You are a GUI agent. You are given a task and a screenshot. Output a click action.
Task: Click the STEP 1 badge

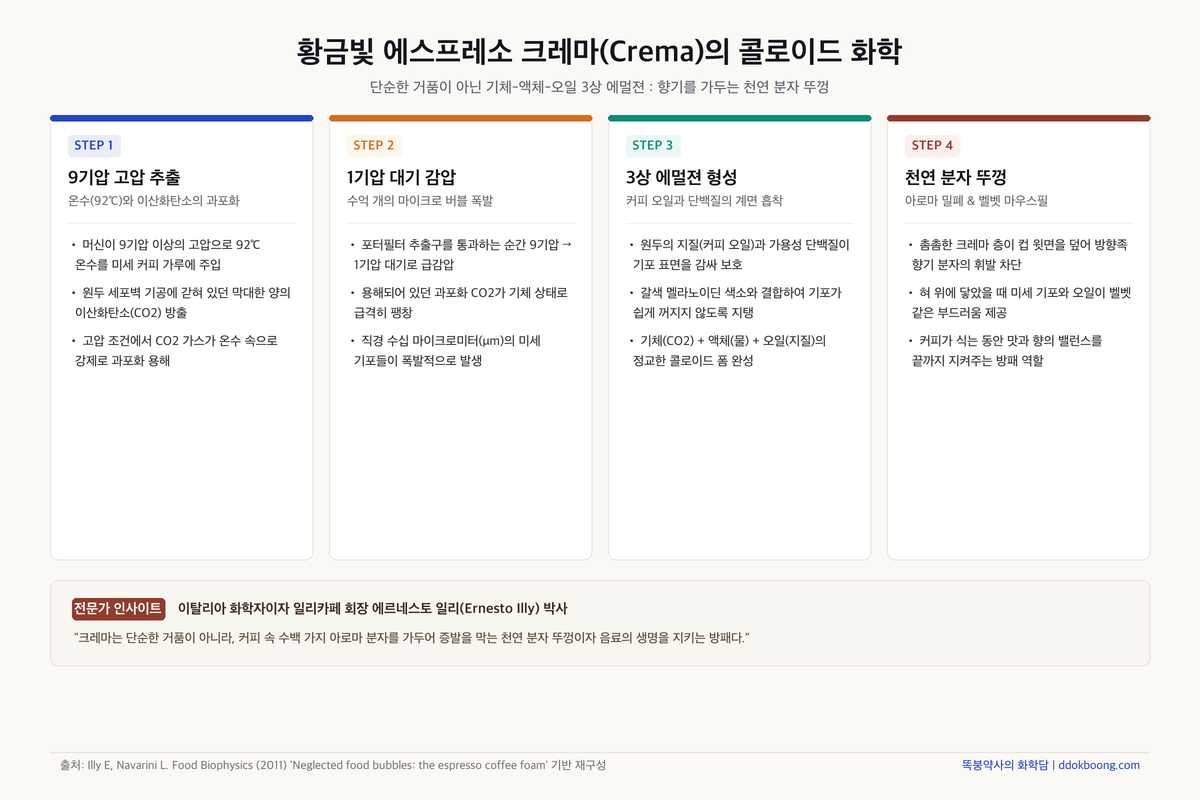(94, 145)
